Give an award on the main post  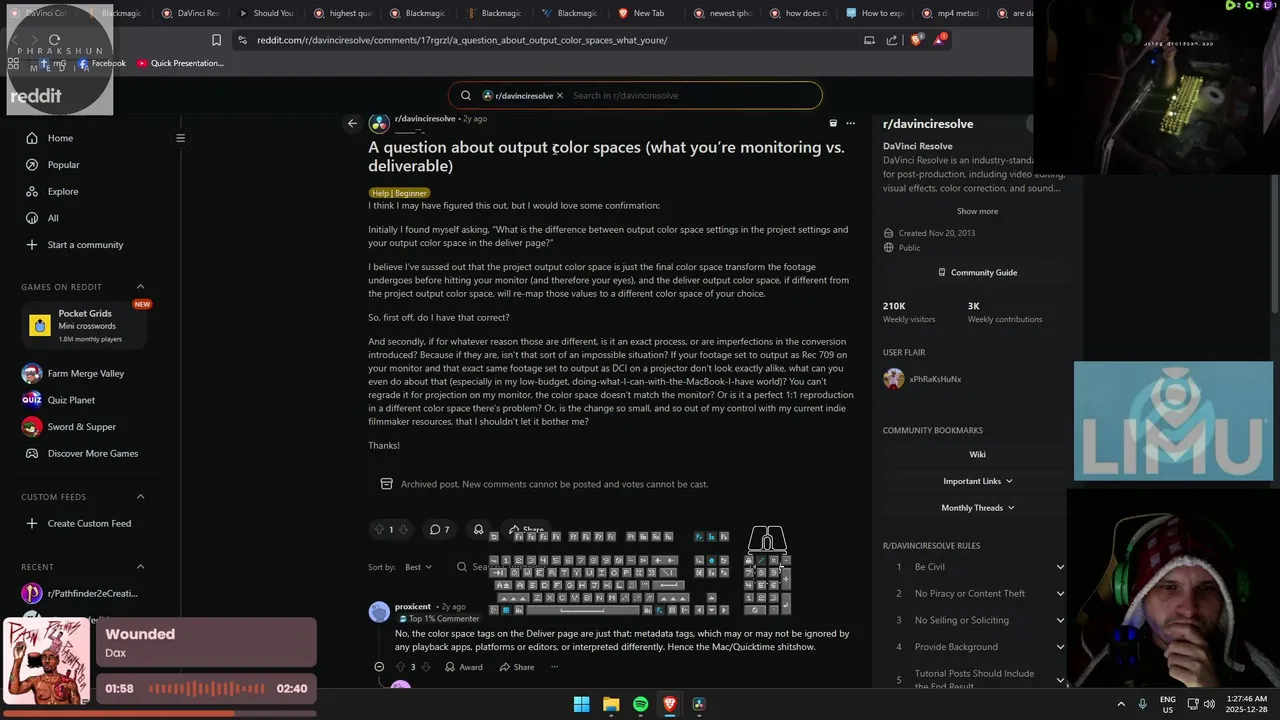(x=478, y=529)
